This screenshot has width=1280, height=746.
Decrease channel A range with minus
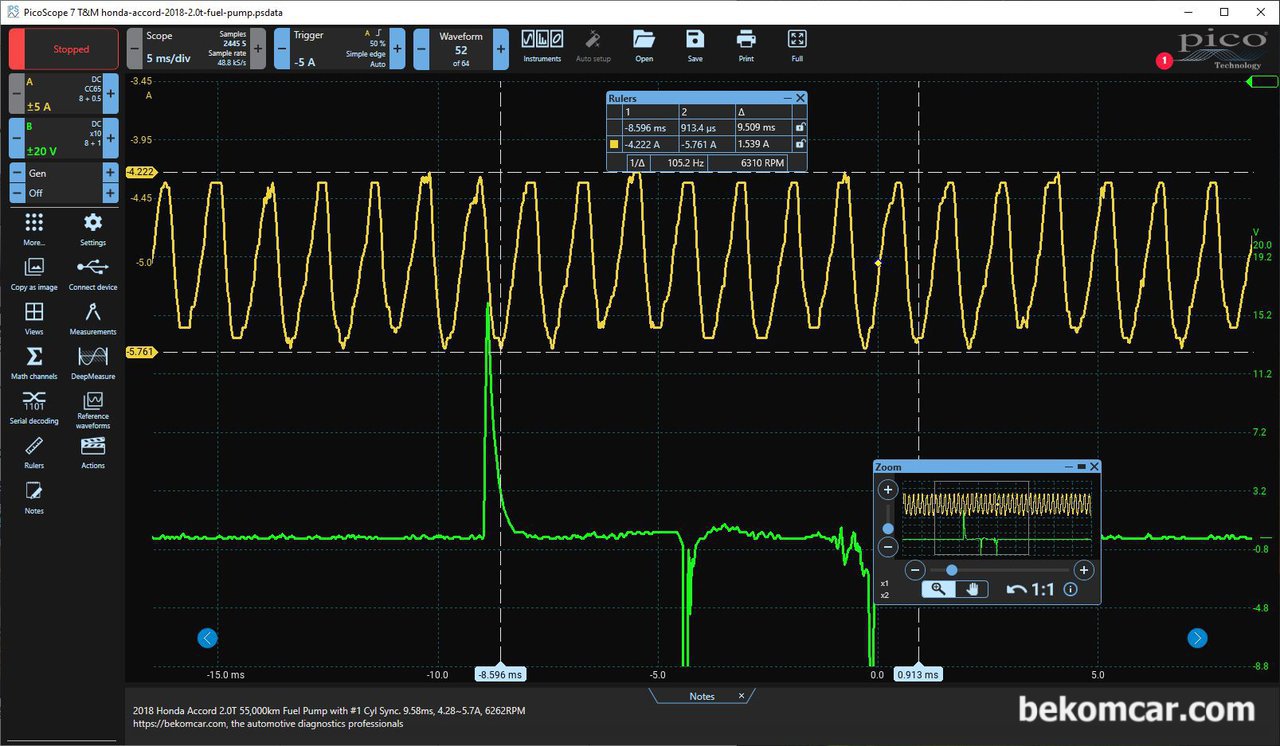(16, 94)
